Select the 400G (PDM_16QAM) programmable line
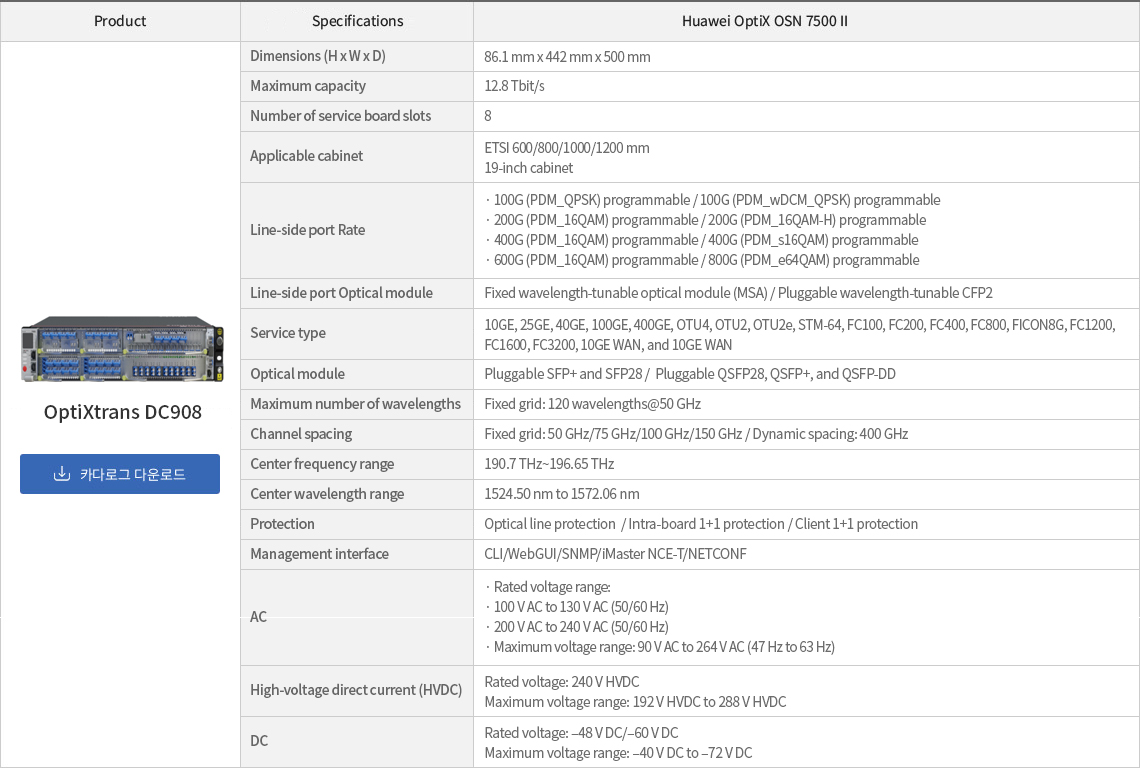 702,240
